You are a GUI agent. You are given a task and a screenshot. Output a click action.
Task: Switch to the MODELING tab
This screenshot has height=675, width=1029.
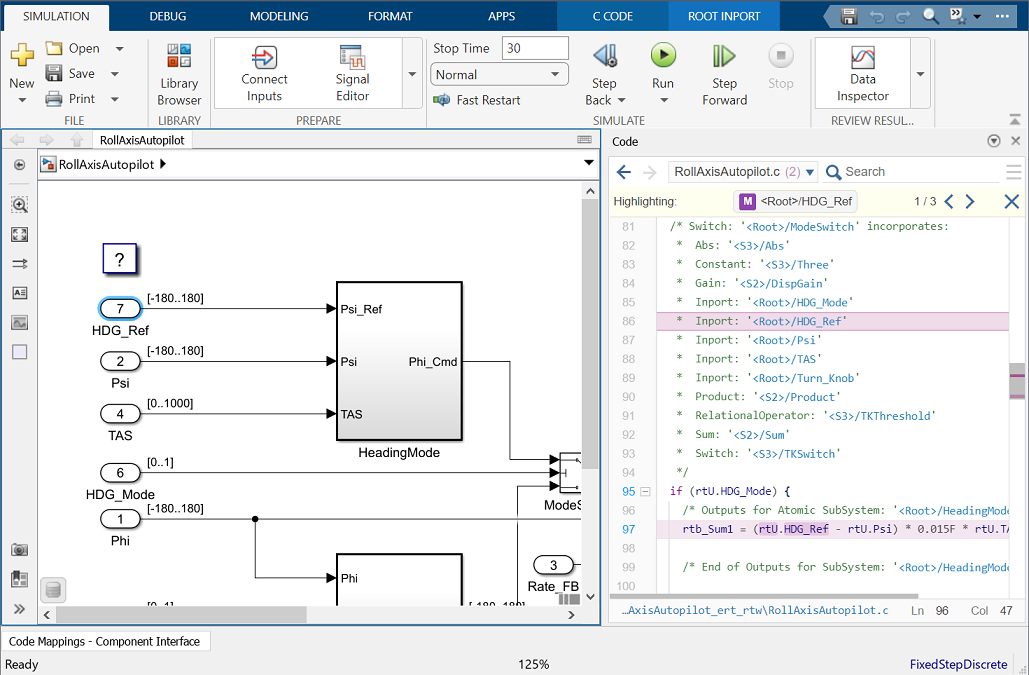click(279, 16)
